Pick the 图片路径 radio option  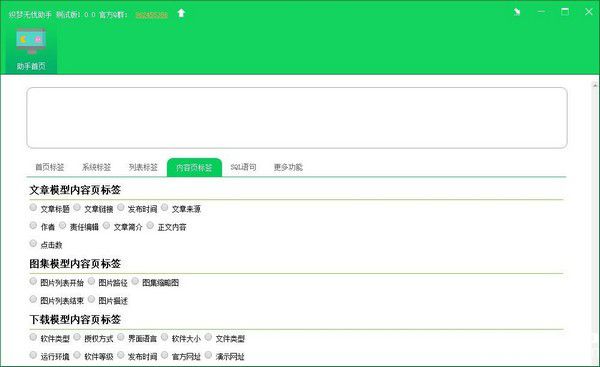[91, 281]
